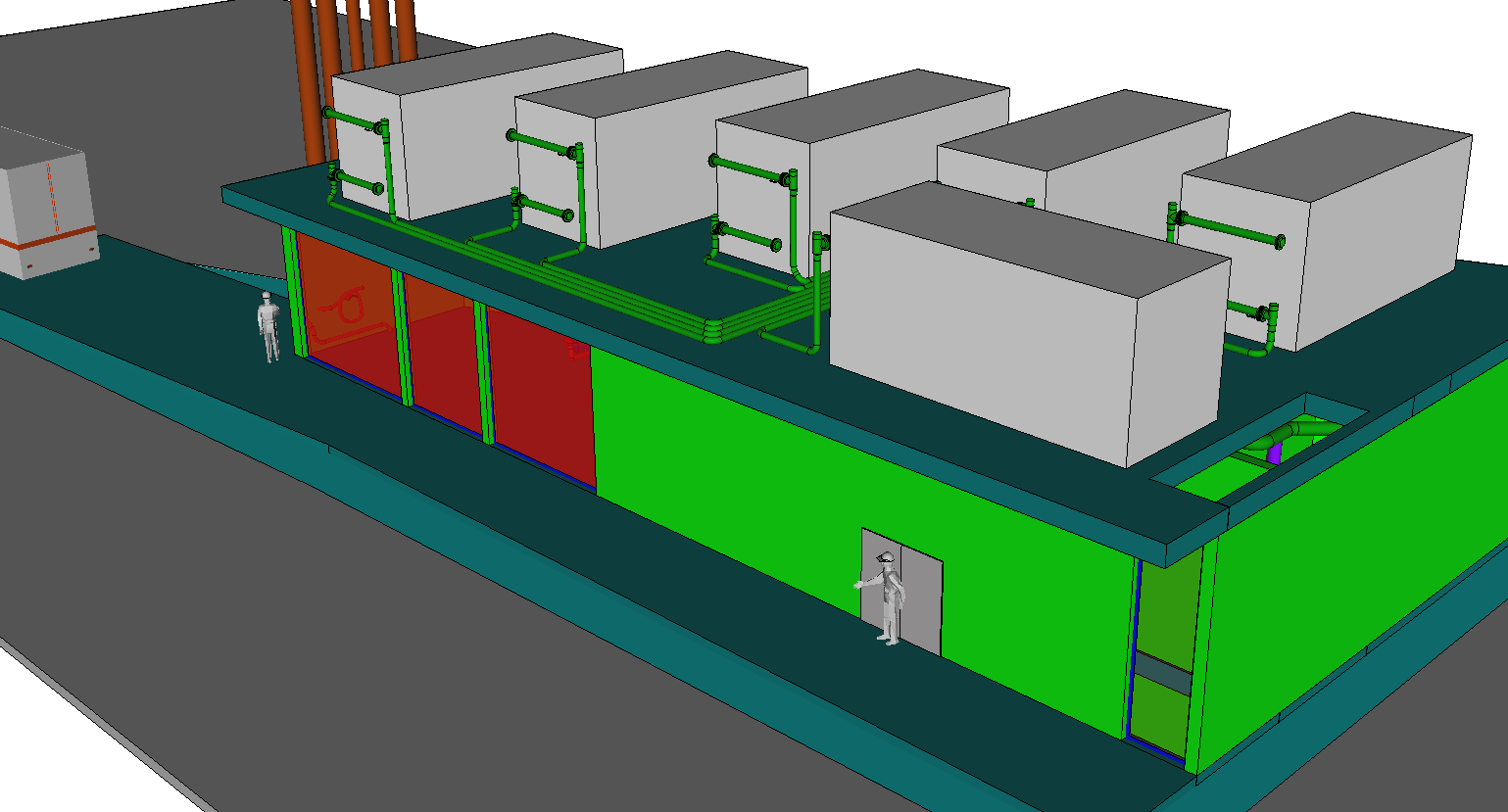Click the red hose reel symbol behind glass
The width and height of the screenshot is (1508, 812).
(x=348, y=304)
